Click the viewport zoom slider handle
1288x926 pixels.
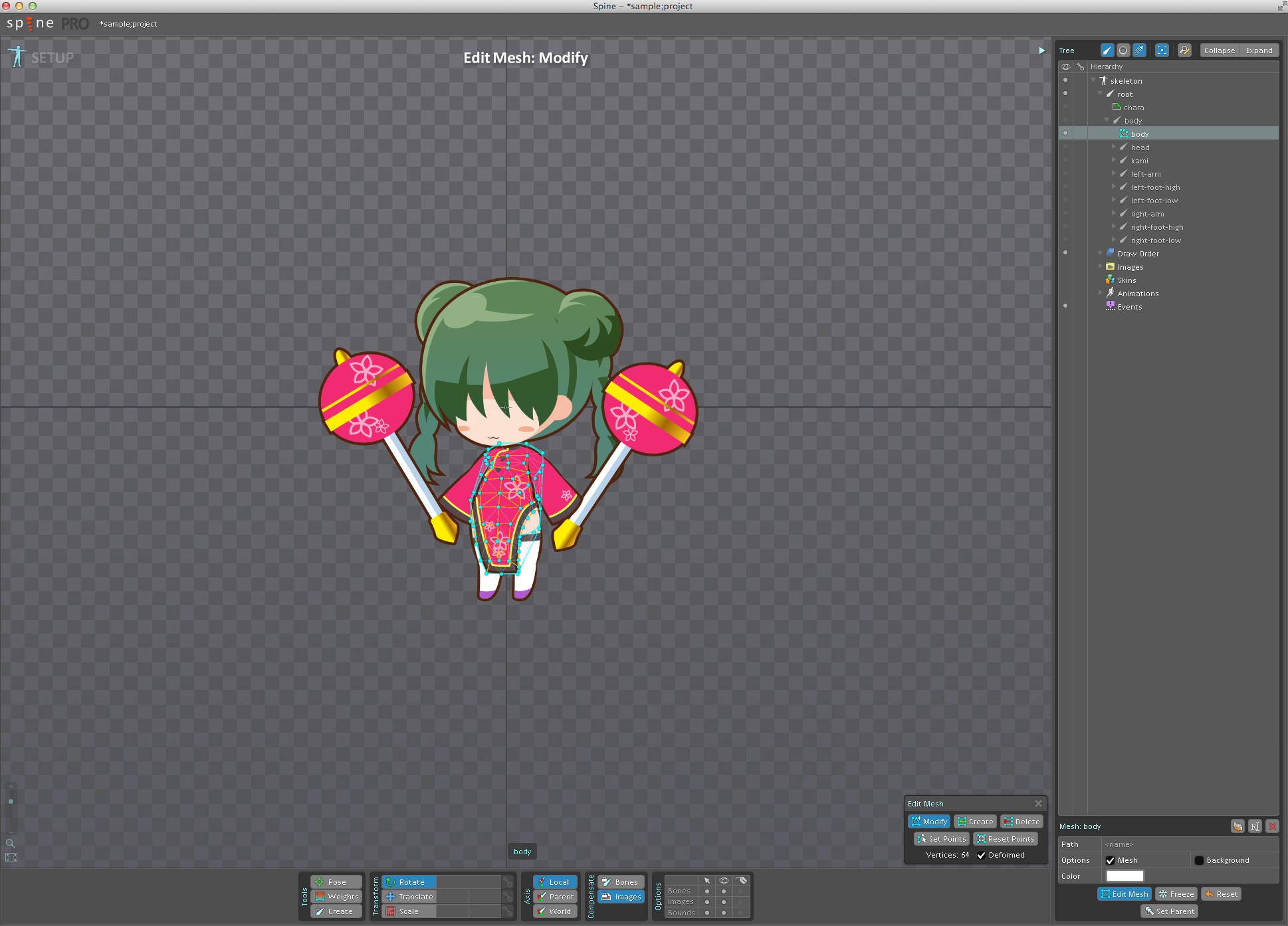[x=11, y=801]
